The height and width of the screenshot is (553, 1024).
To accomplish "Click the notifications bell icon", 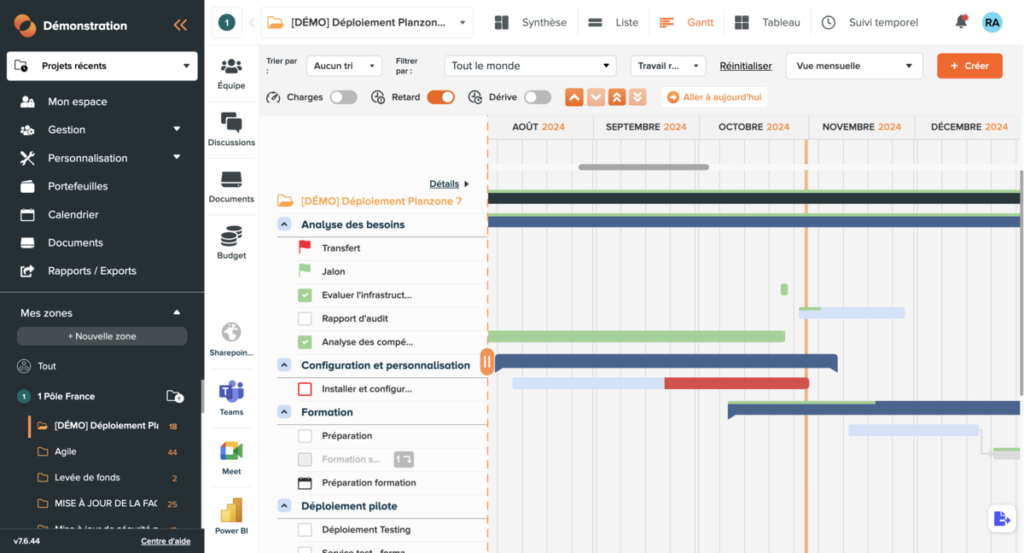I will tap(961, 22).
